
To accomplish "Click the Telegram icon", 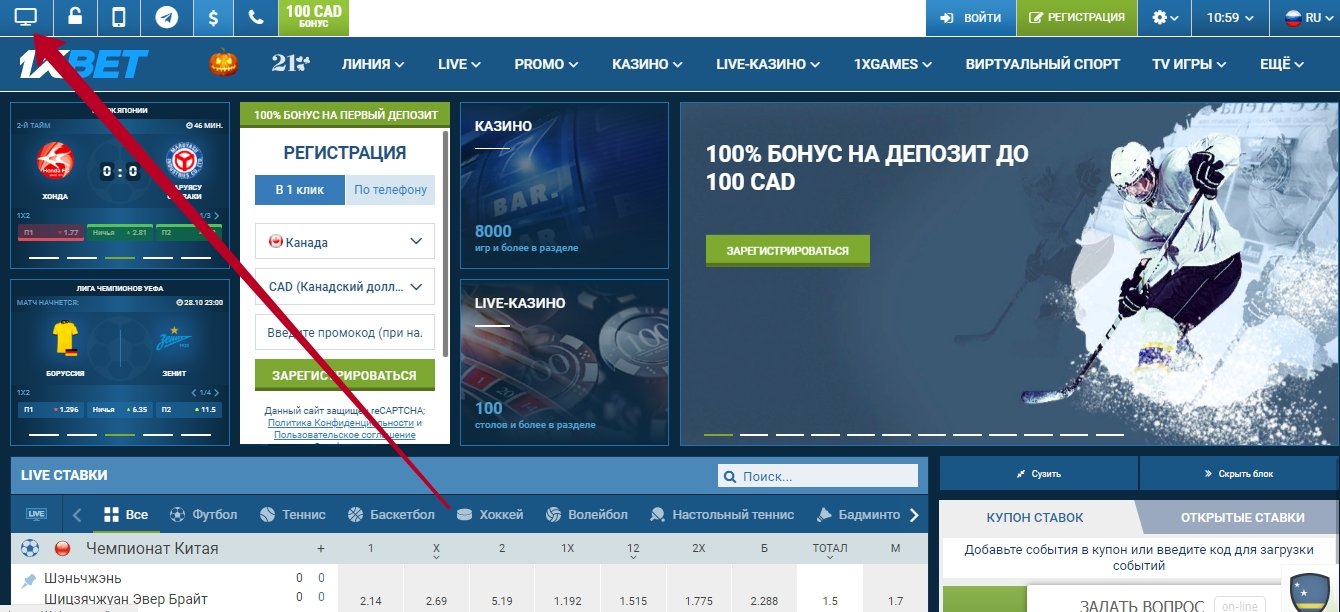I will pos(166,17).
